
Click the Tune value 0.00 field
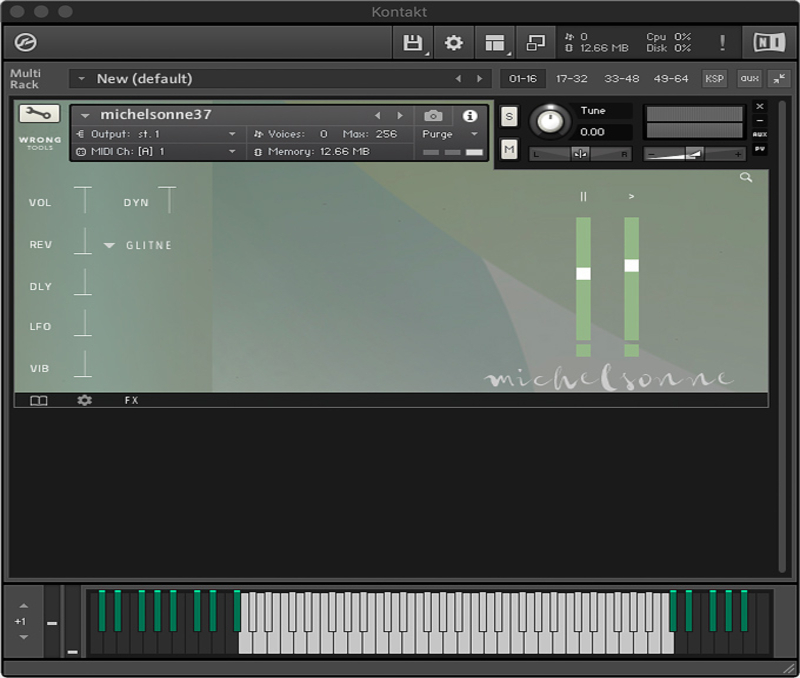(604, 132)
